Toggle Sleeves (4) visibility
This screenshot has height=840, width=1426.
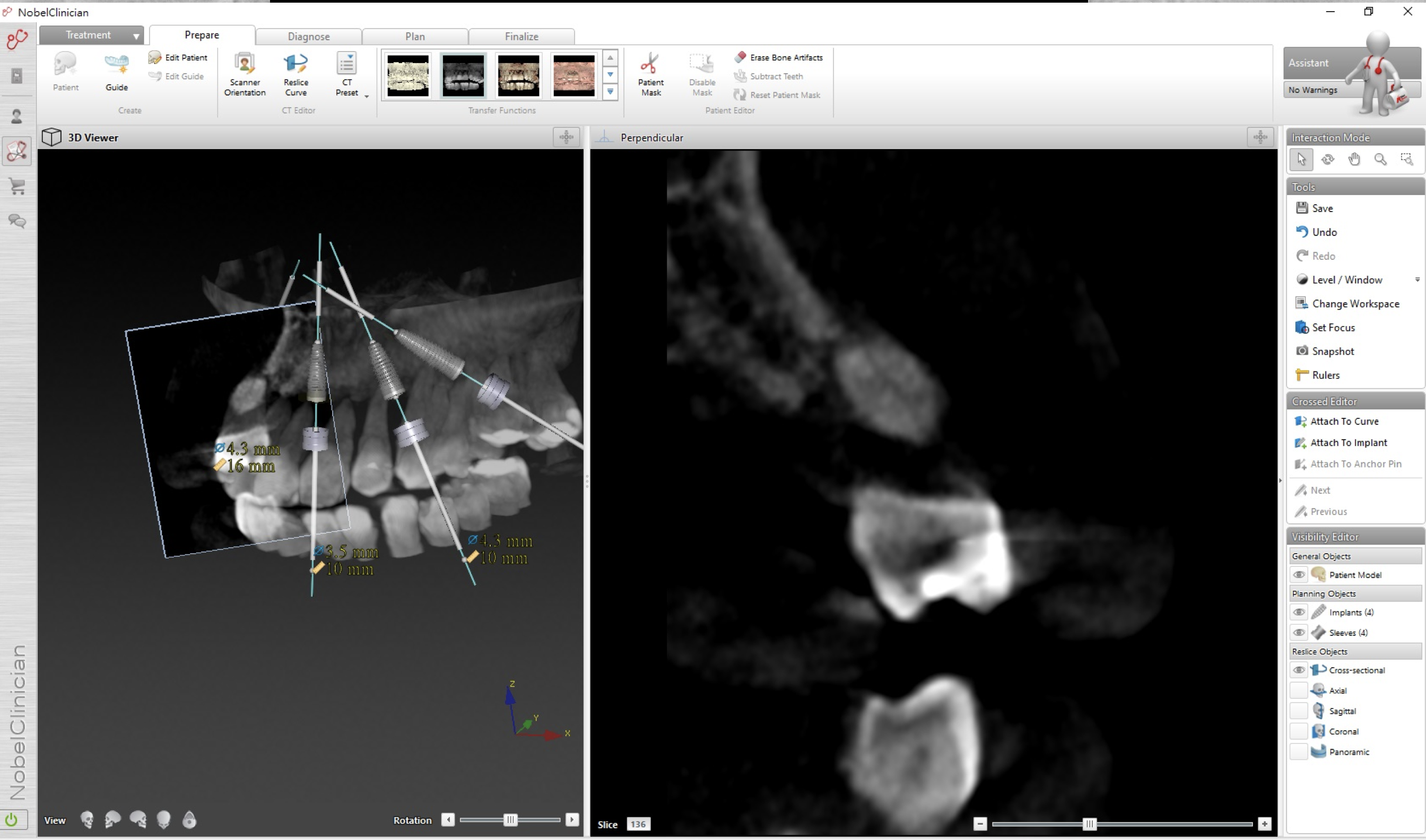point(1299,632)
